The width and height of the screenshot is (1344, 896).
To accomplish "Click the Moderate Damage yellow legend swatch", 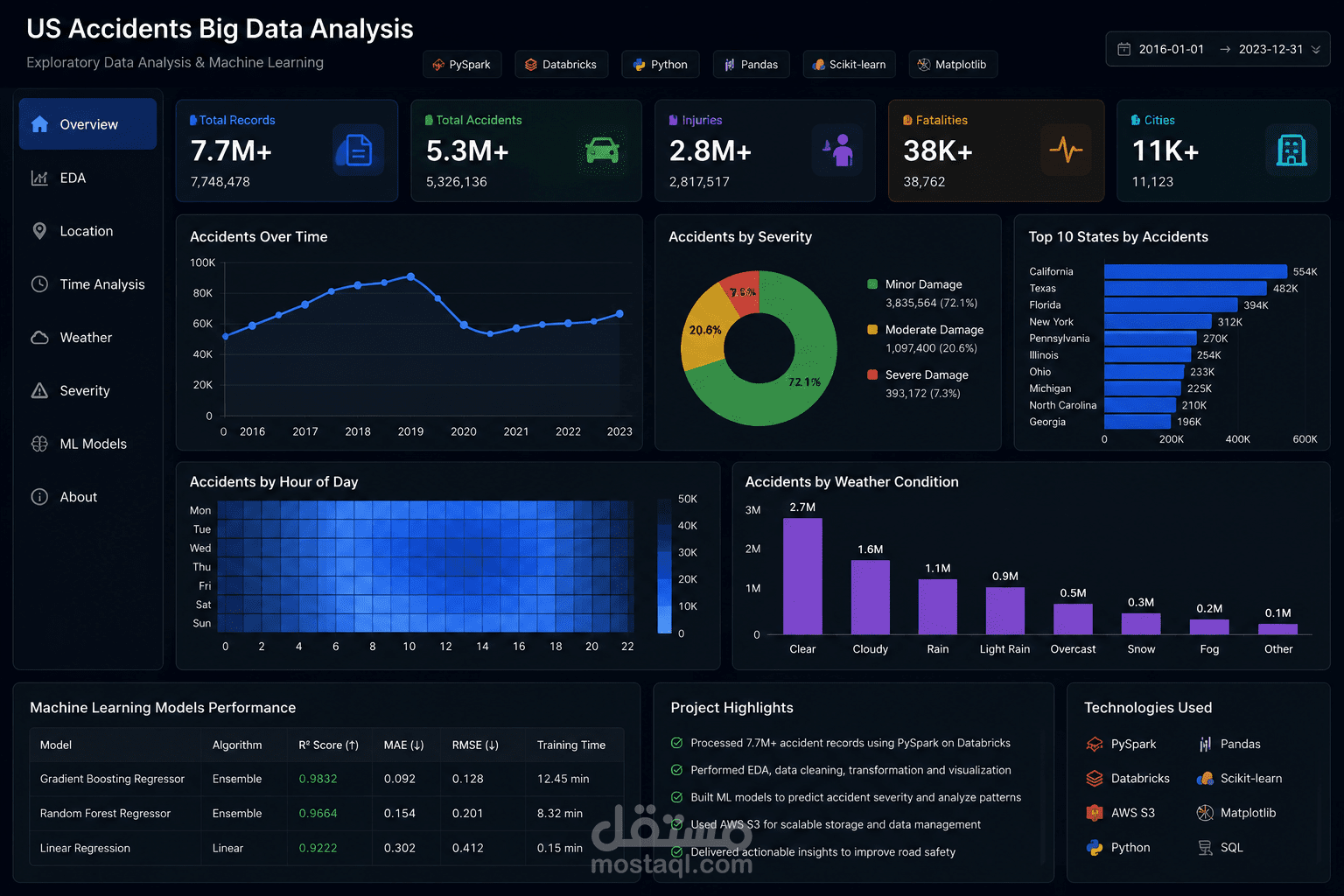I will point(872,330).
